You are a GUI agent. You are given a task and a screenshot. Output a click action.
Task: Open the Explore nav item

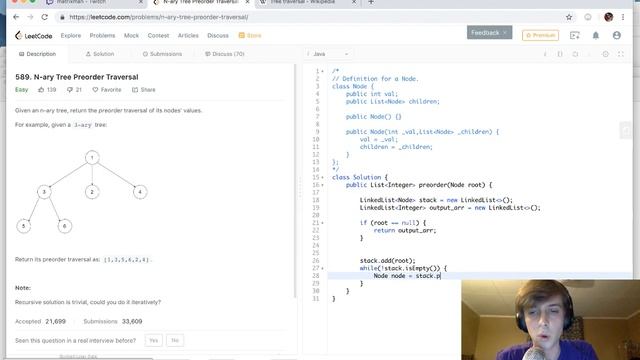(71, 36)
